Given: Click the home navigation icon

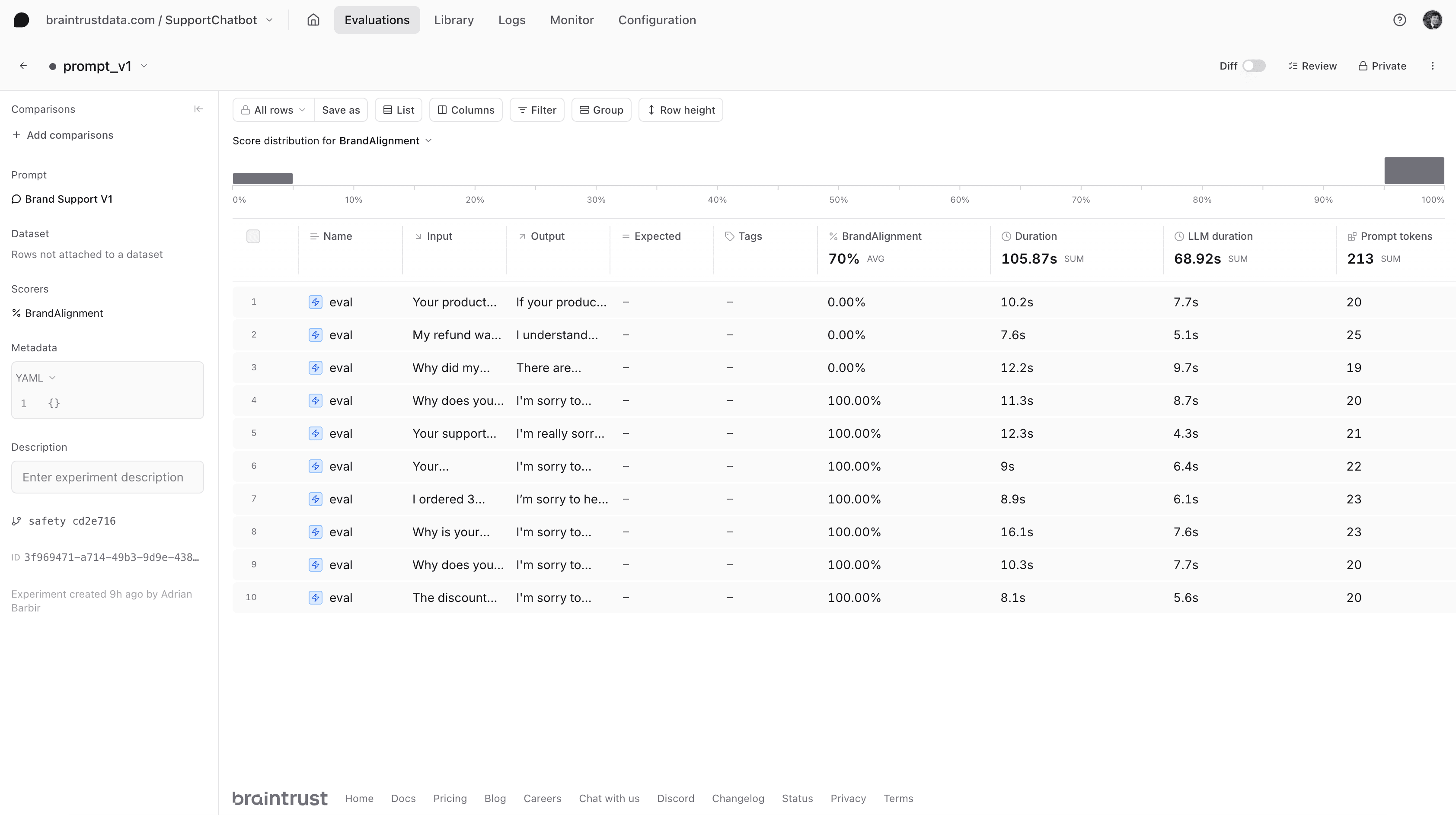Looking at the screenshot, I should tap(312, 20).
